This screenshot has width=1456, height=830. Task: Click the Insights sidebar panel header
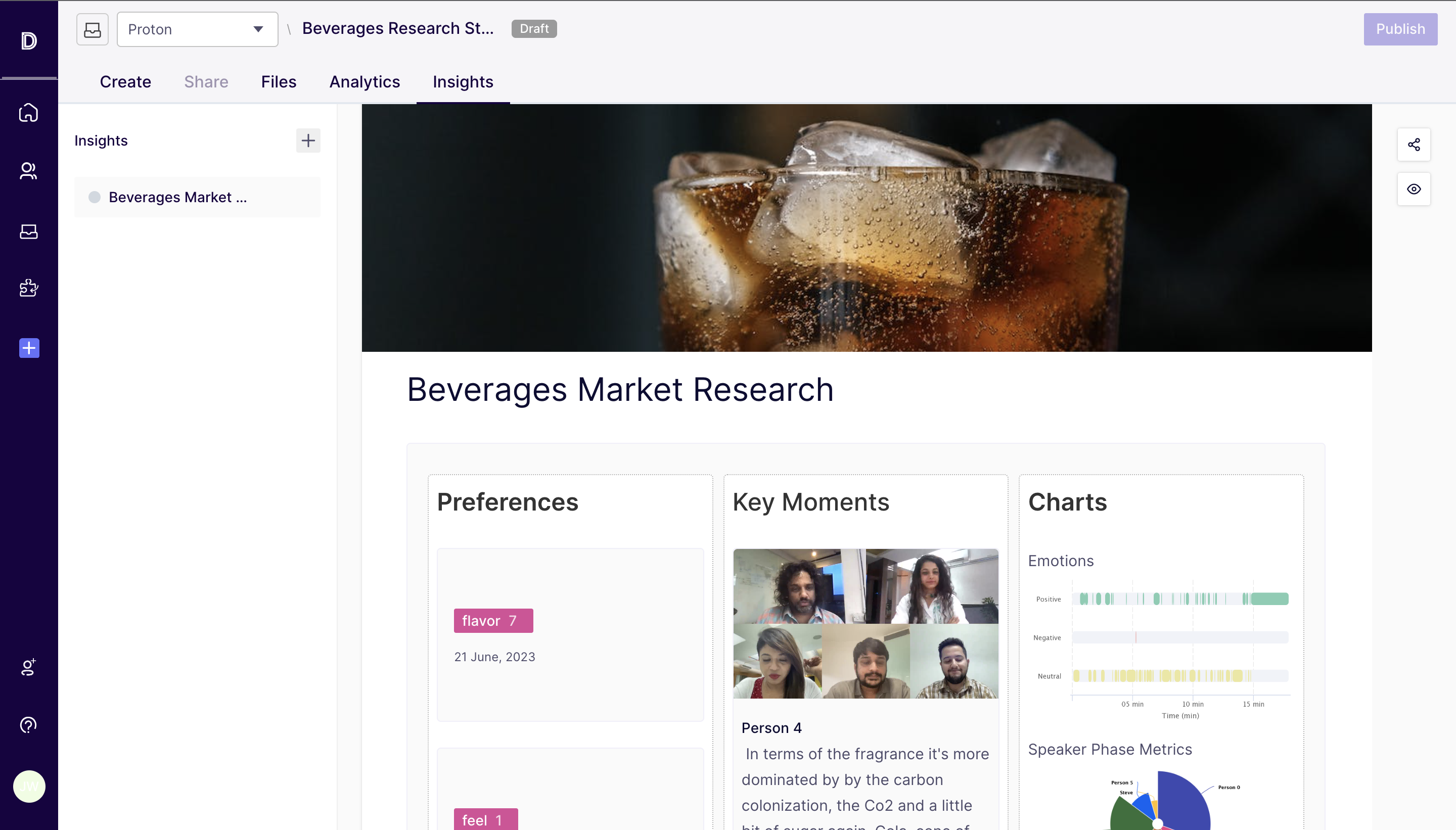pyautogui.click(x=101, y=140)
